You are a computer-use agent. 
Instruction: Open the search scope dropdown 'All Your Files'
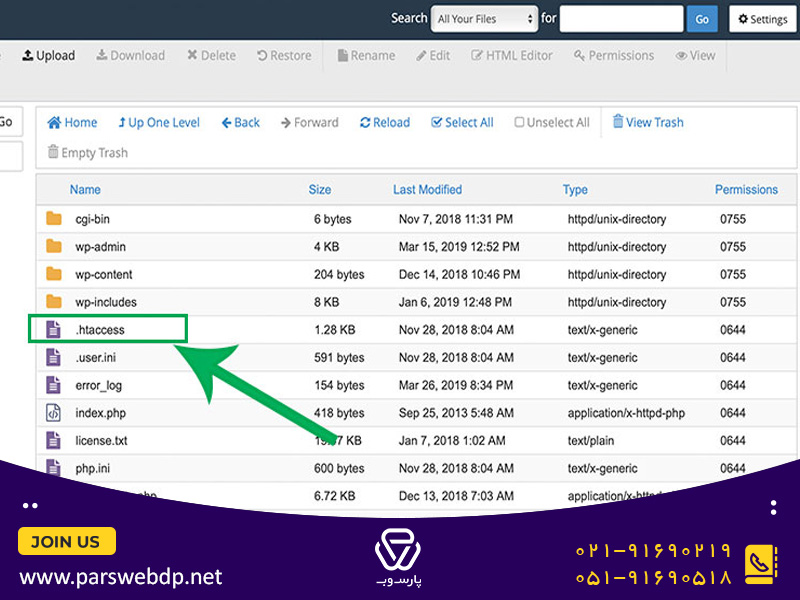pos(484,19)
